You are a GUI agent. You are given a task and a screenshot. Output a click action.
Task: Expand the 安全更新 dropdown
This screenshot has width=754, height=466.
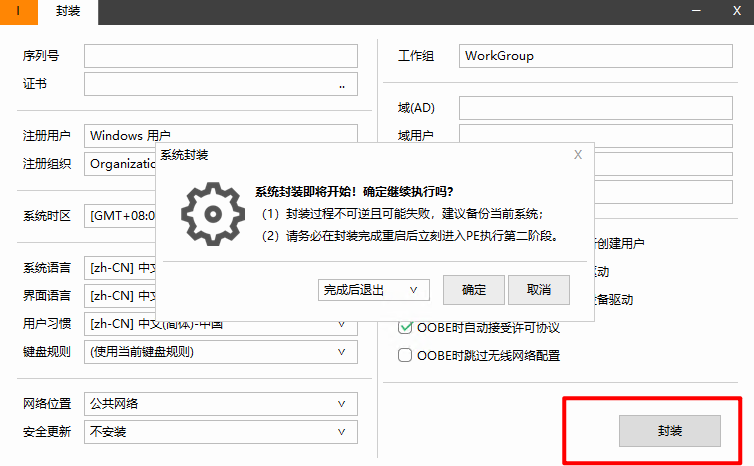[220, 432]
